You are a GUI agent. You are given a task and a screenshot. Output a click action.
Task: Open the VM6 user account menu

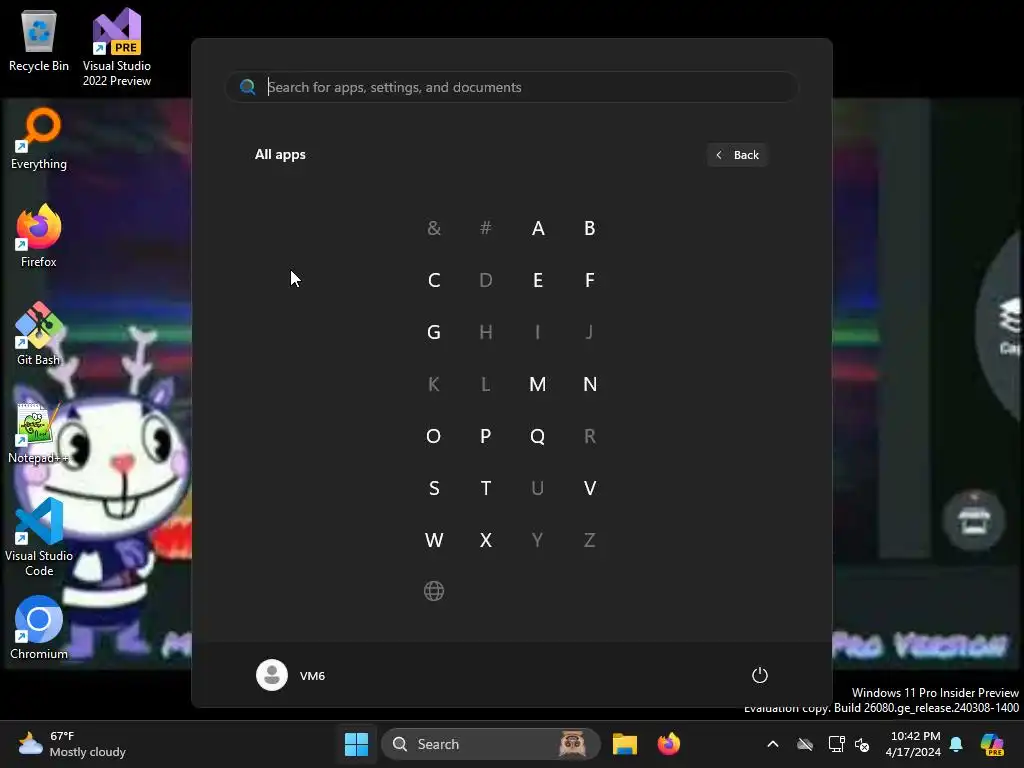291,675
